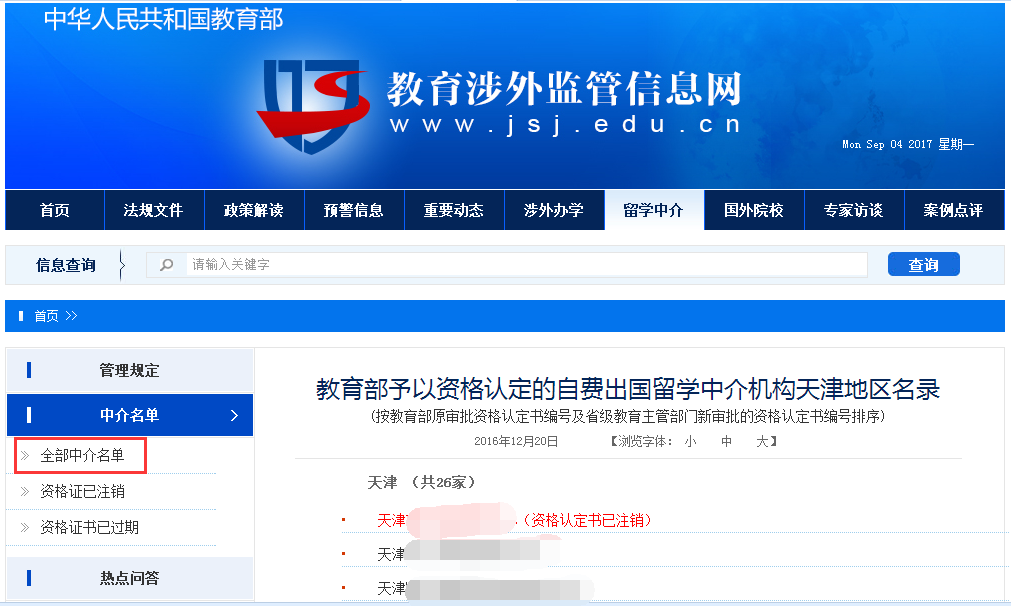The image size is (1011, 606).
Task: Set browsing font size to 大
Action: [761, 441]
